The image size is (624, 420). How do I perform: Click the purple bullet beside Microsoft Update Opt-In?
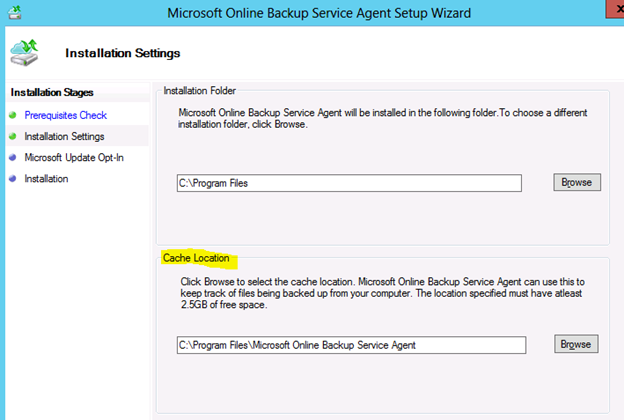13,157
